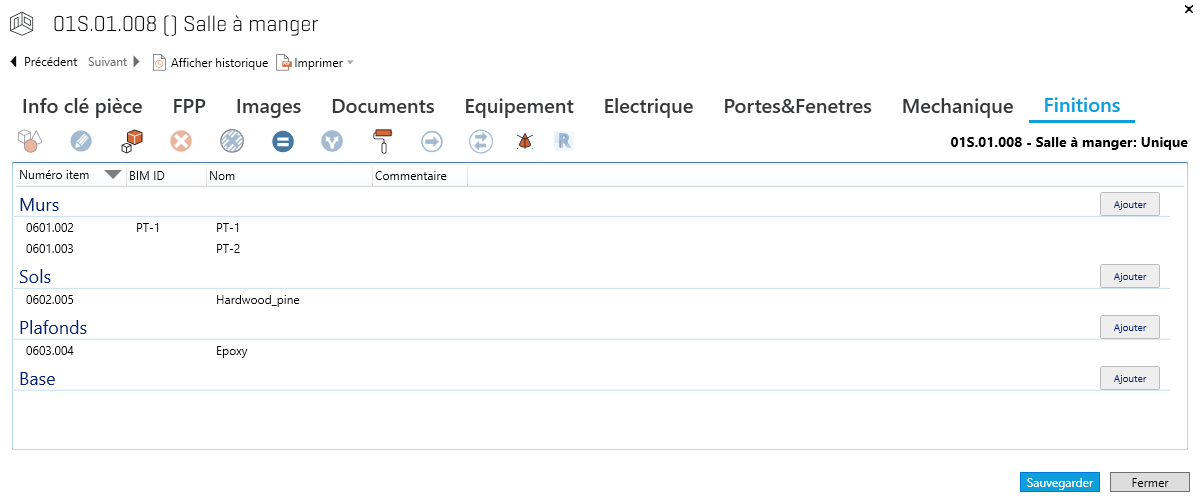
Task: Click the Epoxy name cell
Action: click(x=232, y=351)
